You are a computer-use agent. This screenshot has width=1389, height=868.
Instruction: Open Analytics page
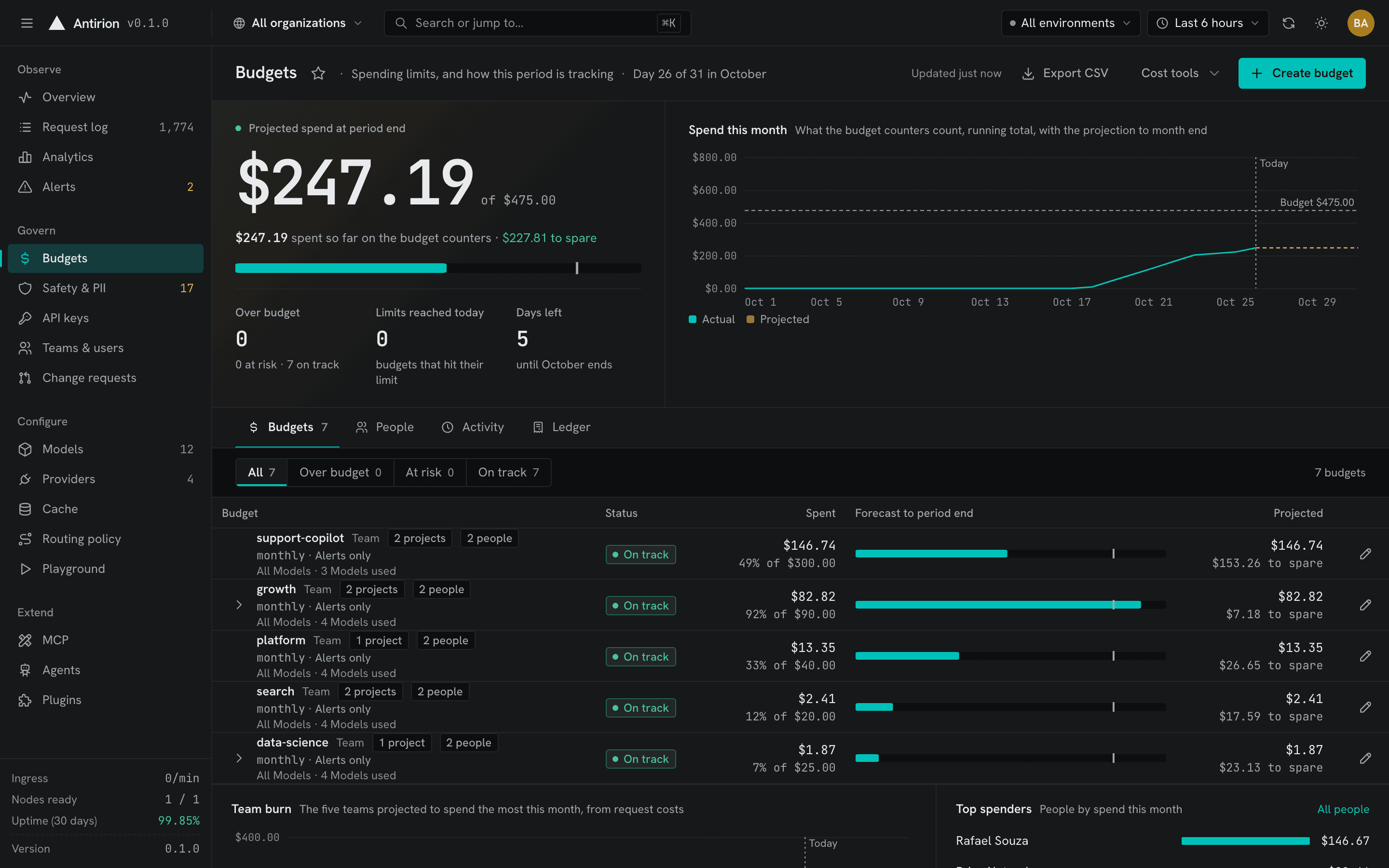coord(106,157)
